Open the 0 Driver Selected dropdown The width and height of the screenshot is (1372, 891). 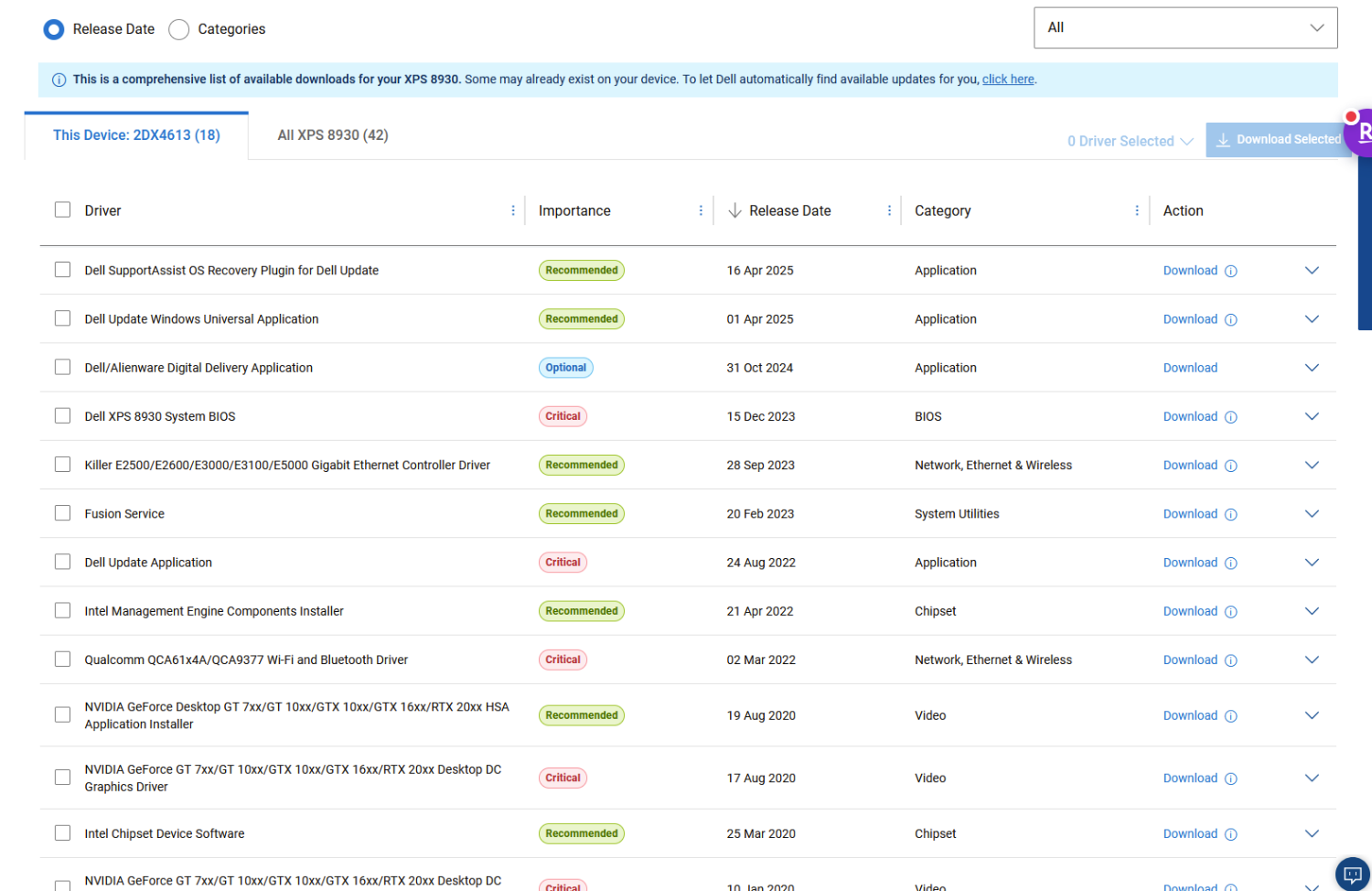1130,141
